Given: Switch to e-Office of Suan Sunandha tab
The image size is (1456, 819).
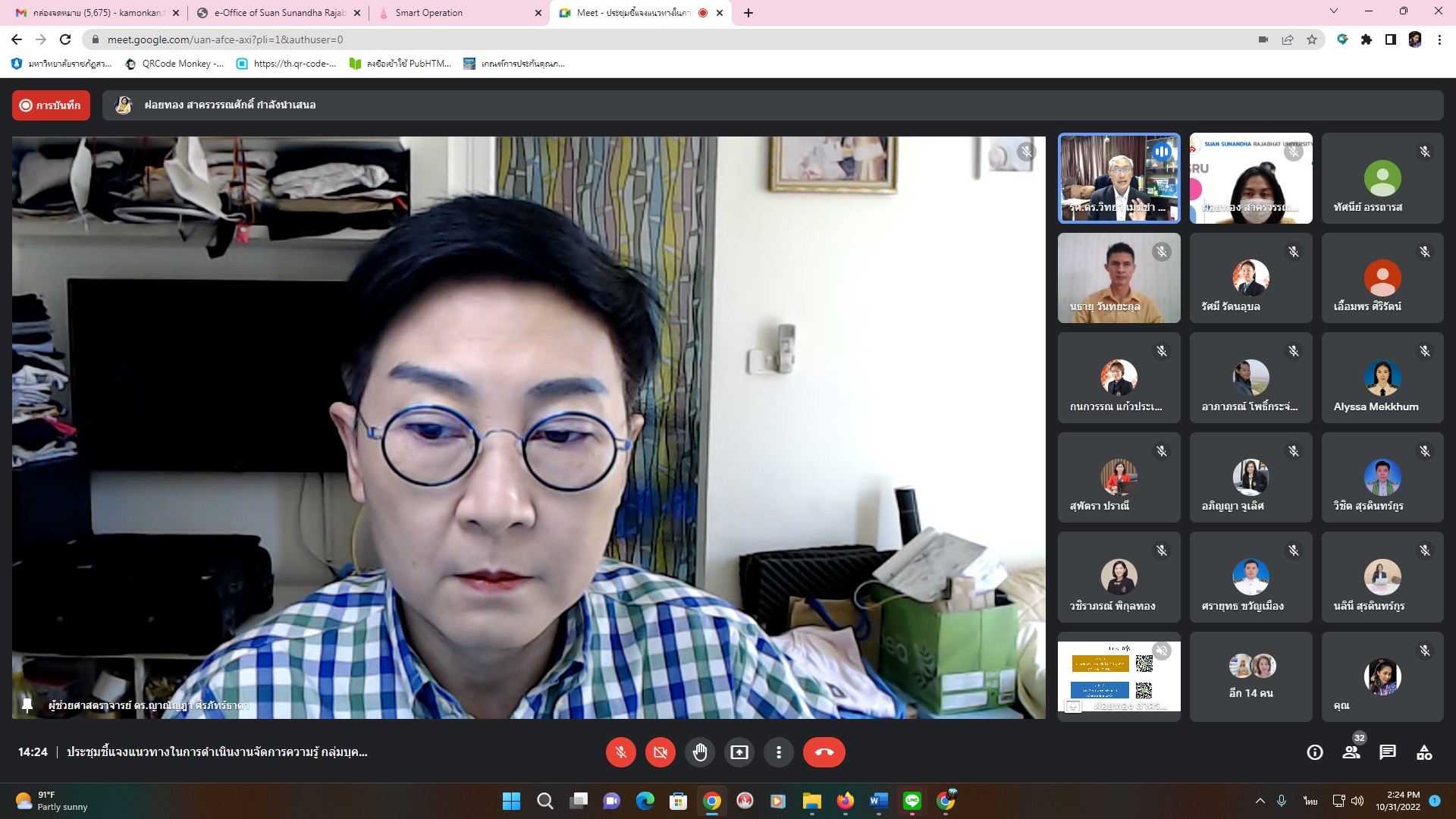Looking at the screenshot, I should click(x=279, y=13).
